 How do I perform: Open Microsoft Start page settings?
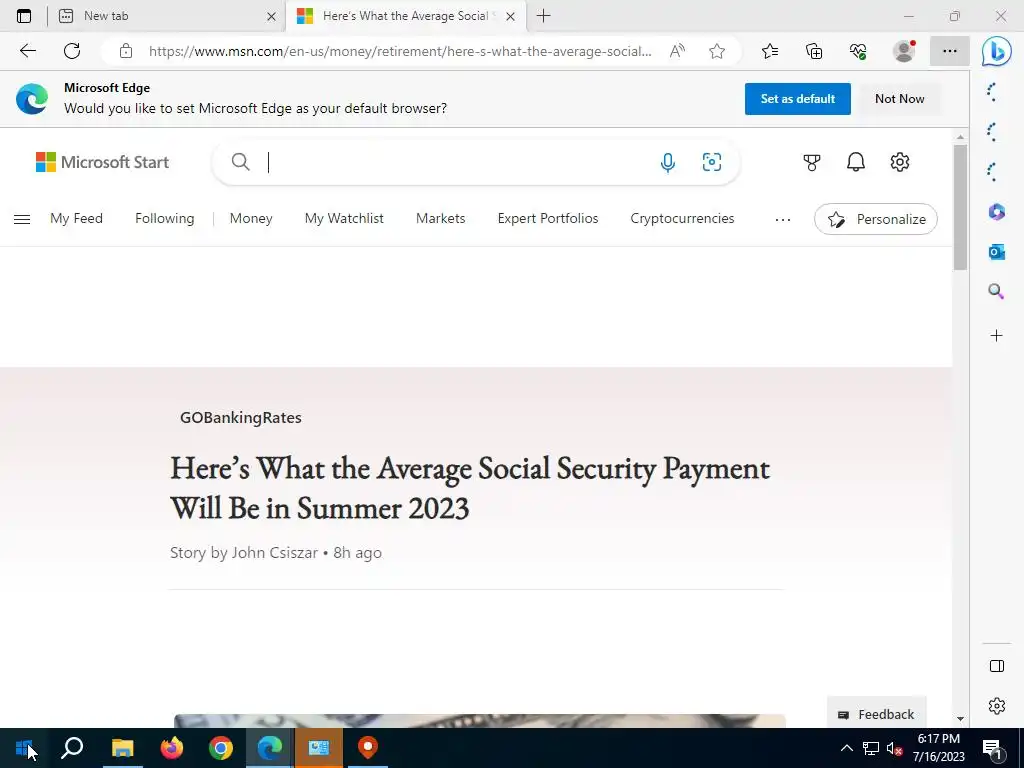(900, 162)
